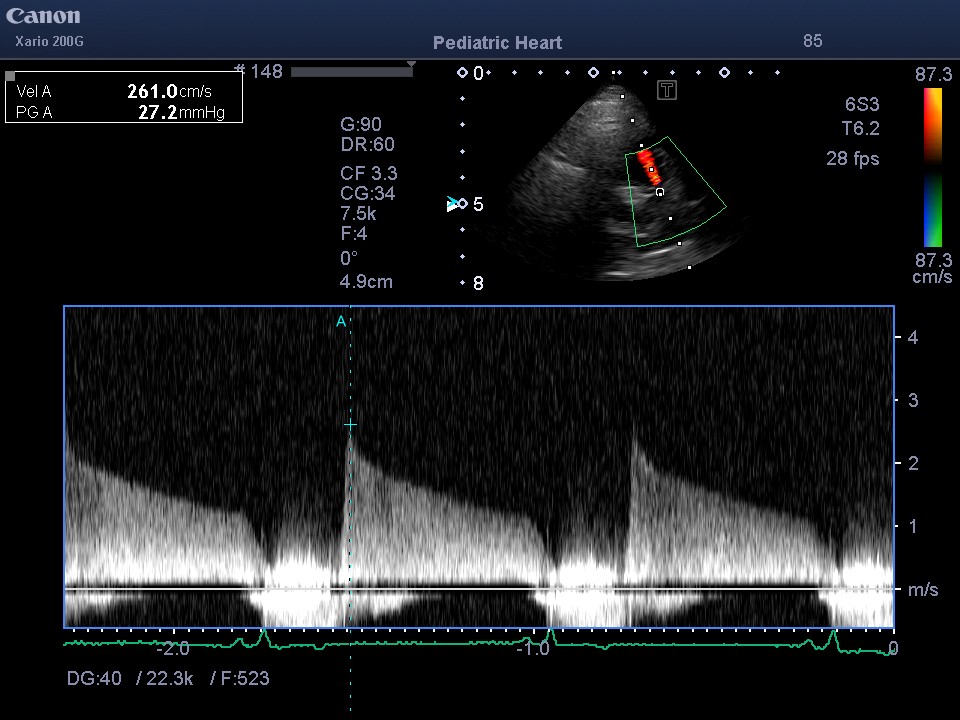Screen dimensions: 960x720
Task: Click the '3' mark on velocity scale
Action: pyautogui.click(x=913, y=400)
